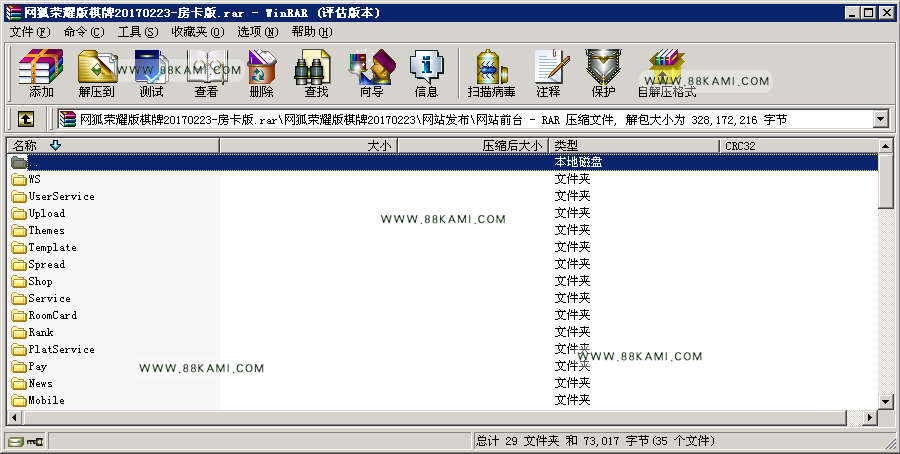Screen dimensions: 900x454
Task: Click the RAR archive icon in address bar
Action: coord(68,119)
